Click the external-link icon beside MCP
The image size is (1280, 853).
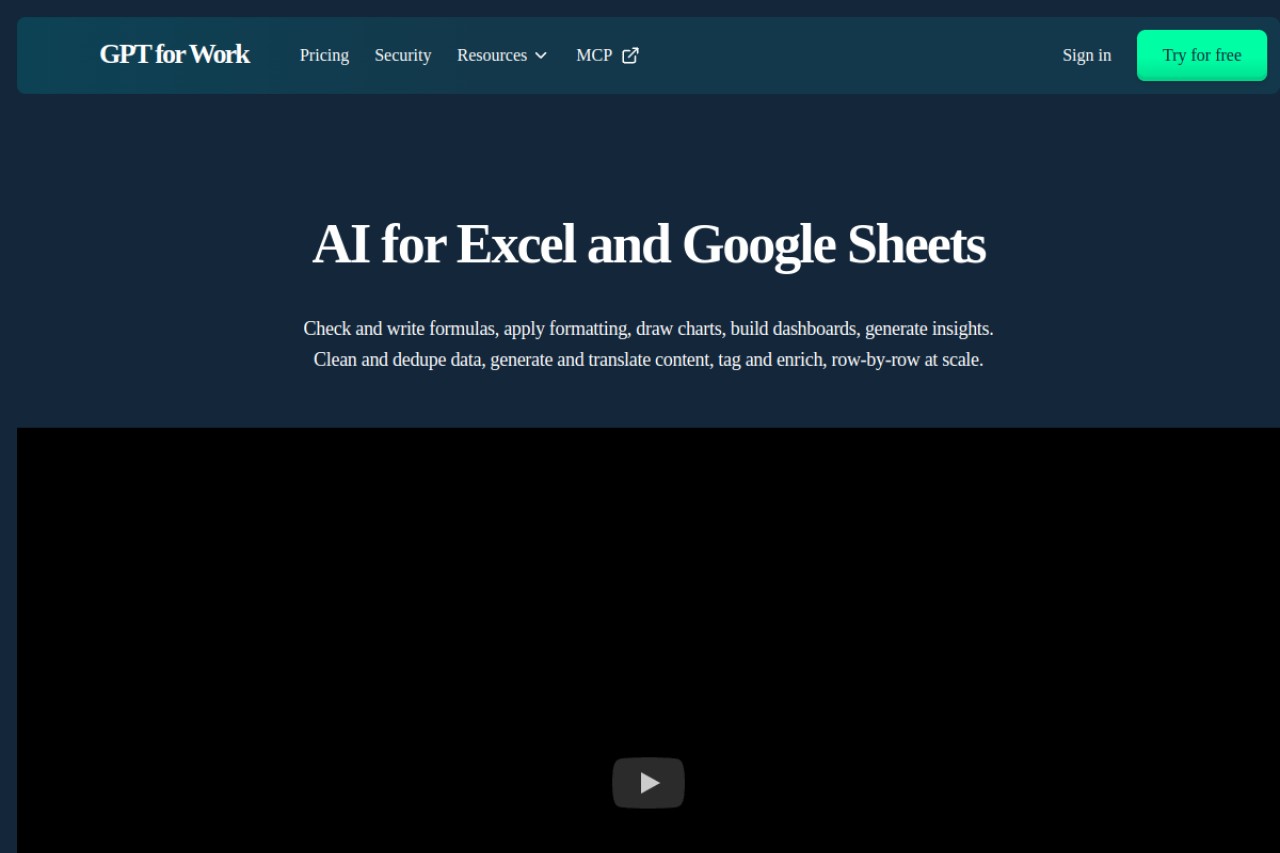tap(630, 56)
